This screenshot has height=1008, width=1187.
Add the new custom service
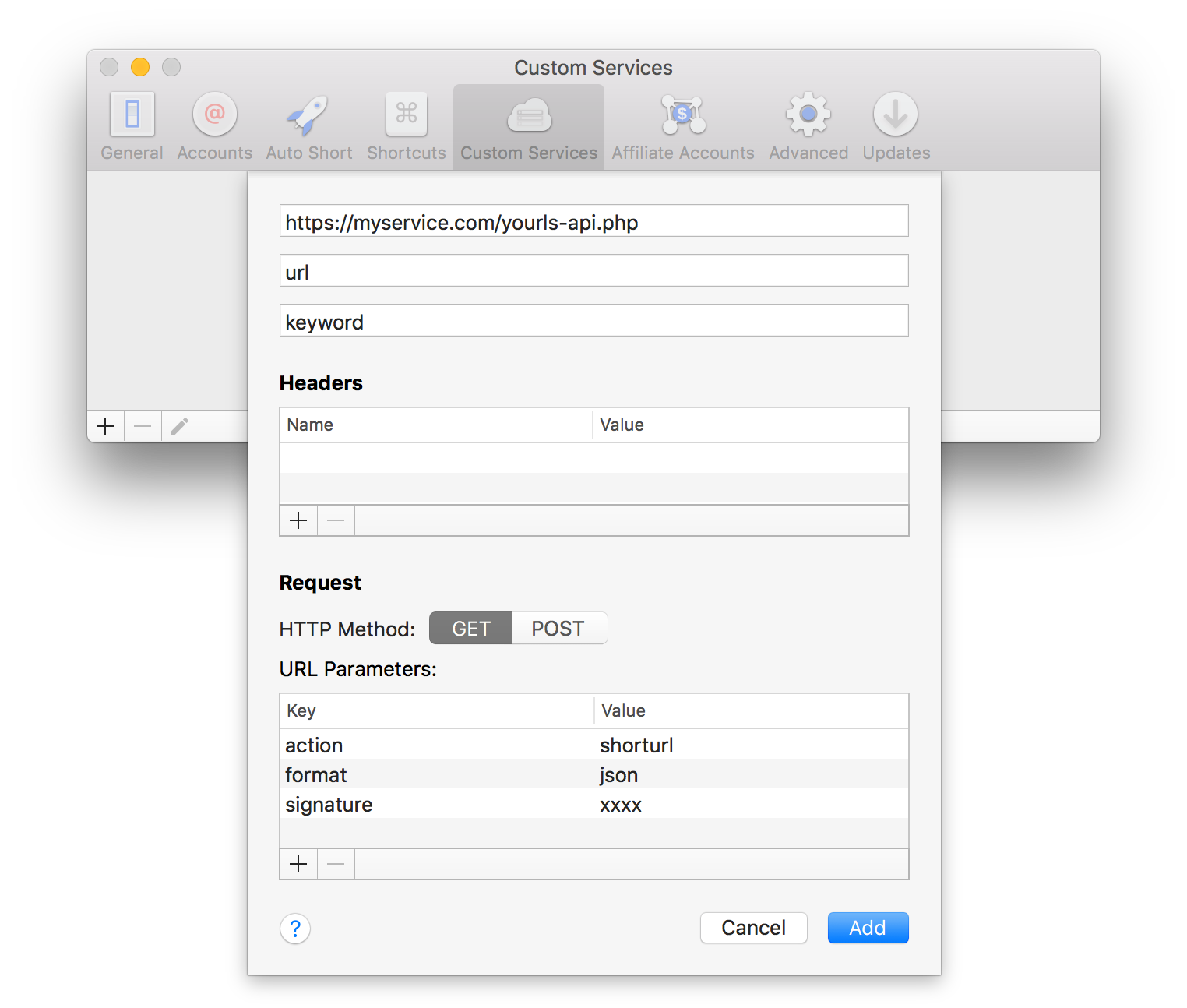pos(867,927)
